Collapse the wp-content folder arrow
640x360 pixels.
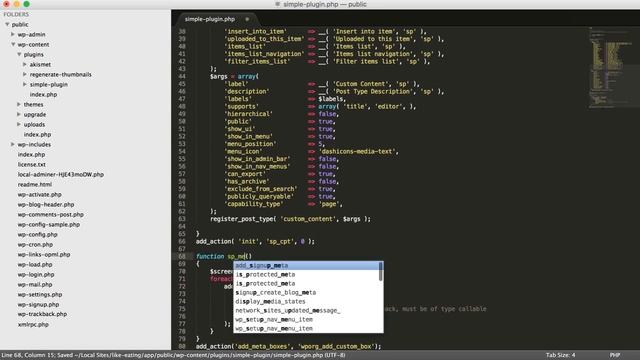click(x=13, y=44)
